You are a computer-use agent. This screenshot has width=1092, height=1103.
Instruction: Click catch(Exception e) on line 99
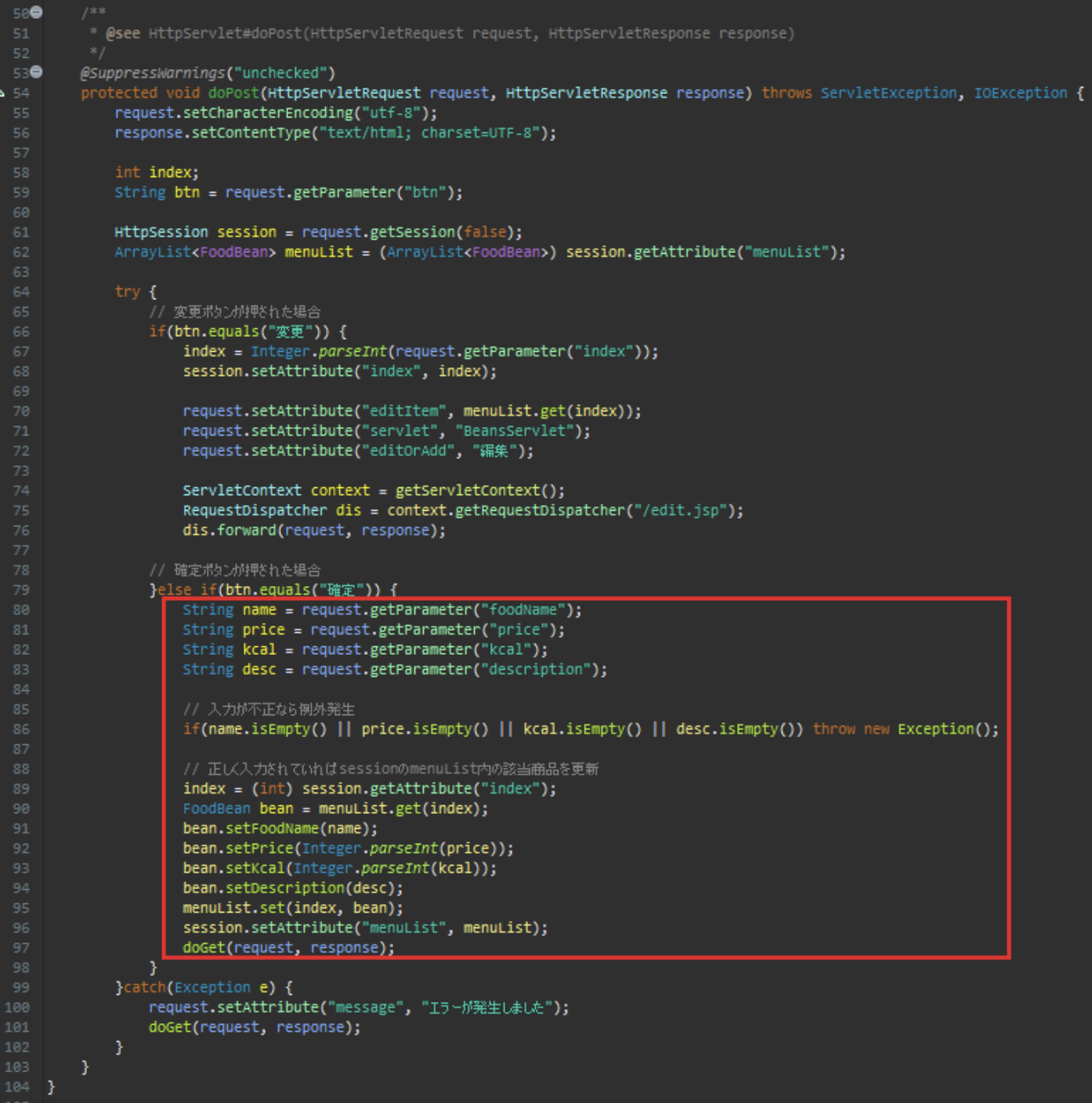(x=200, y=988)
